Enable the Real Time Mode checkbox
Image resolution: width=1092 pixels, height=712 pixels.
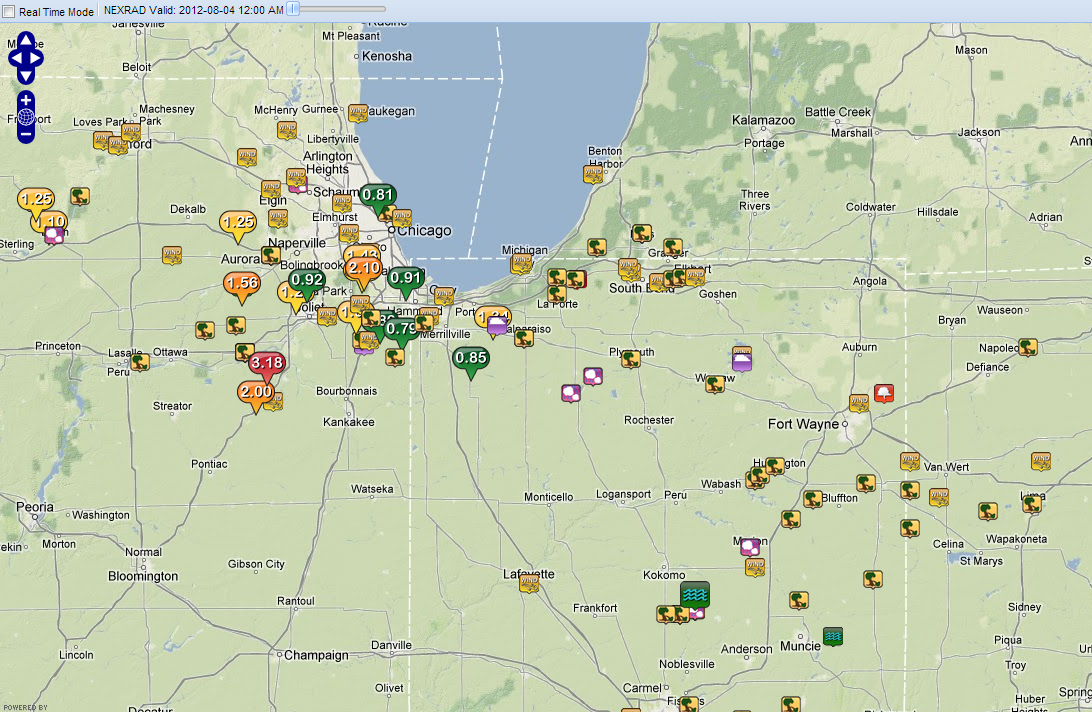9,12
